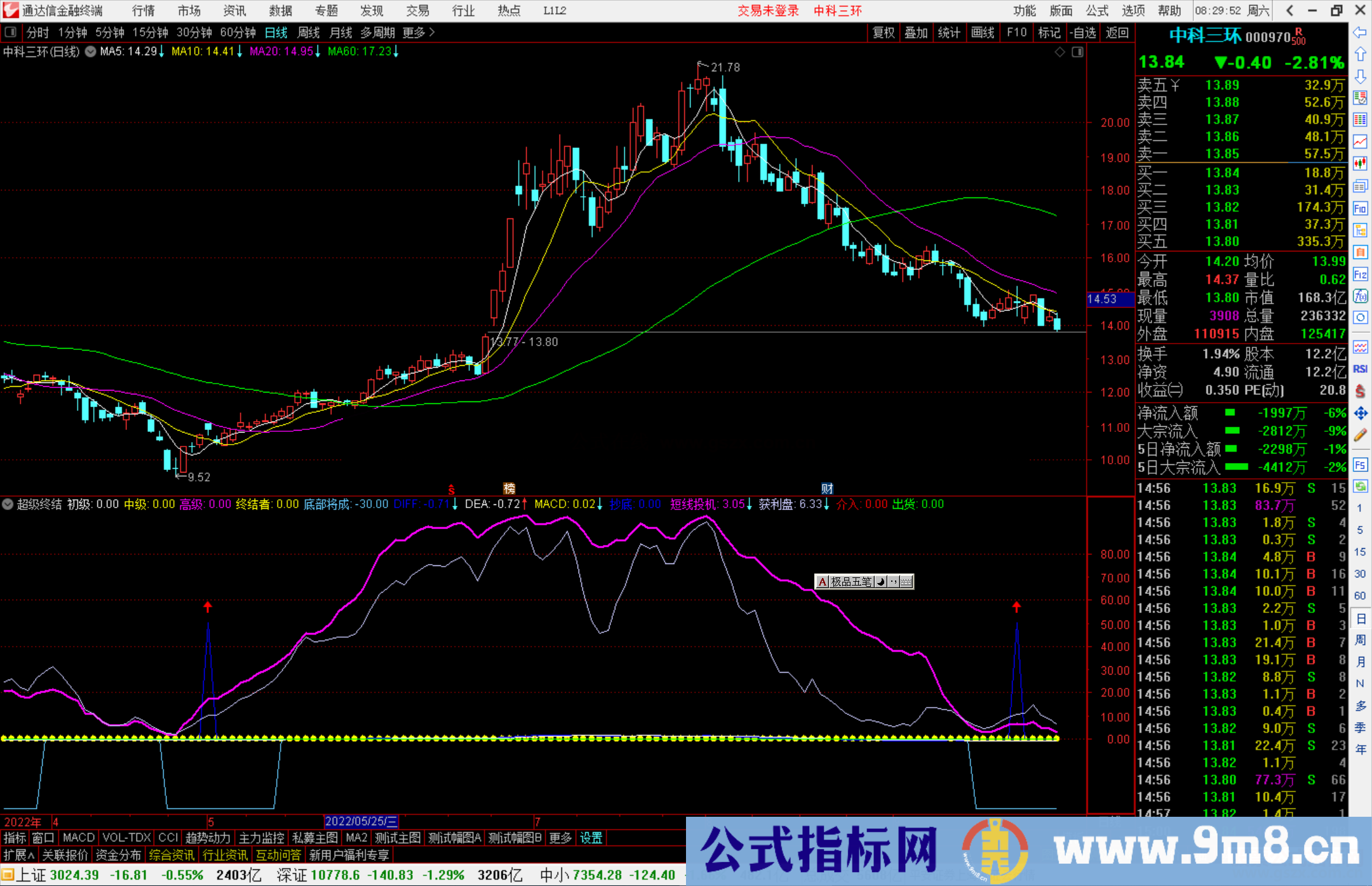
Task: Expand the 扩展 panel at bottom left
Action: point(19,855)
